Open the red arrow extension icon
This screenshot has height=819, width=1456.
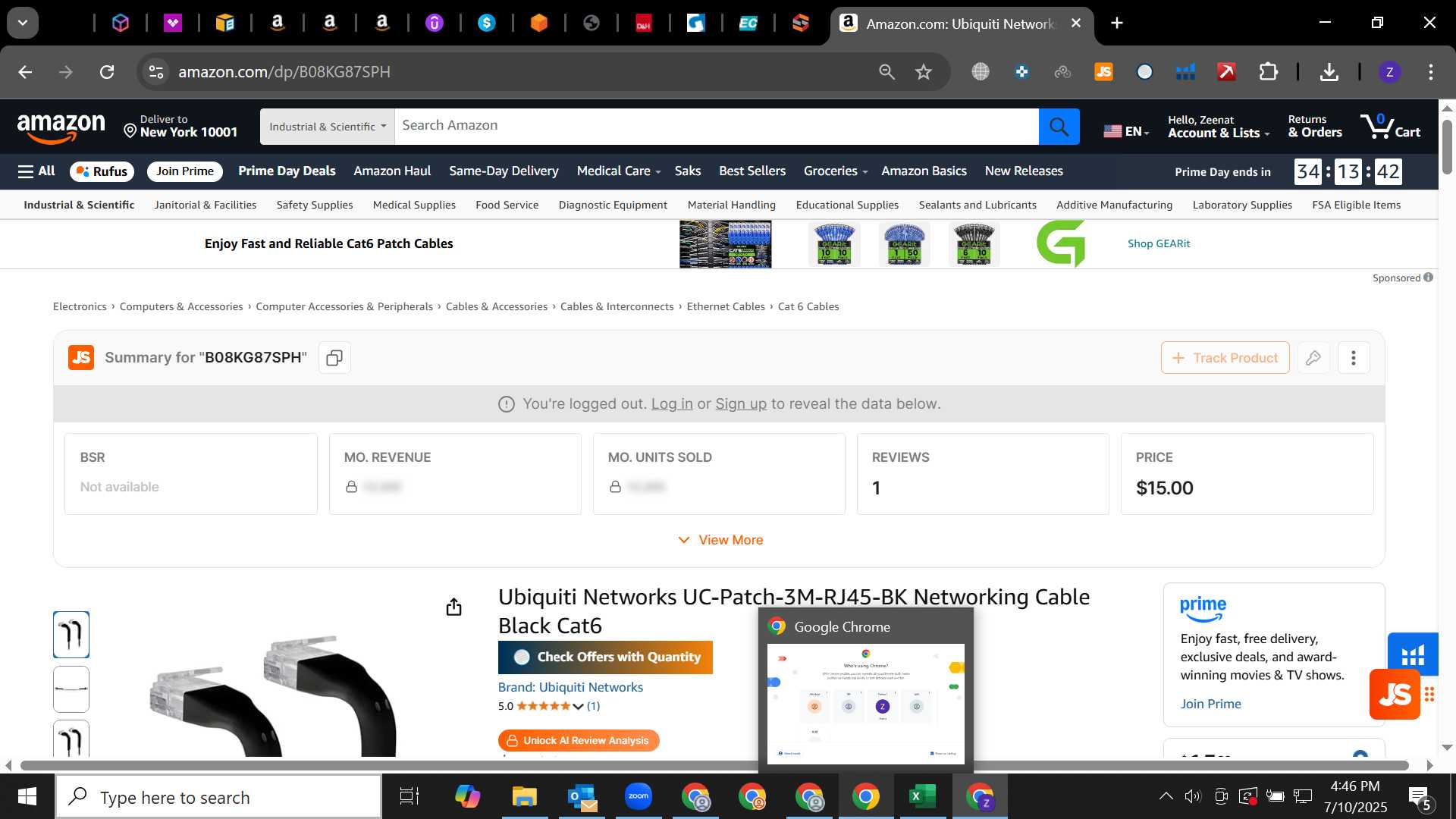pyautogui.click(x=1226, y=72)
